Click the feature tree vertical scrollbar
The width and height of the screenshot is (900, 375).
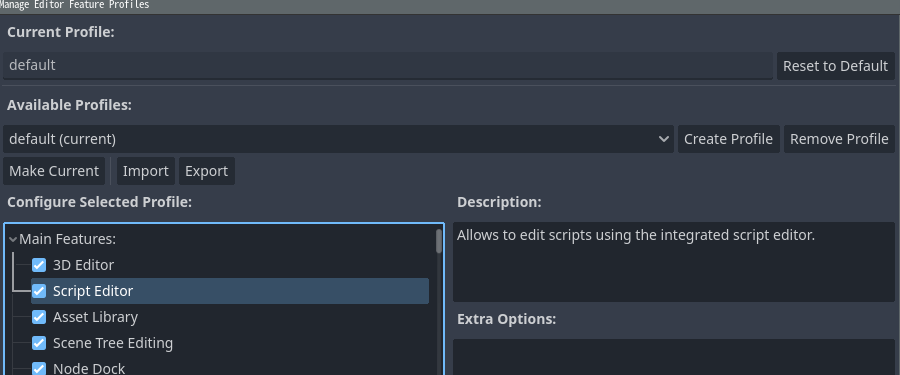(x=439, y=241)
